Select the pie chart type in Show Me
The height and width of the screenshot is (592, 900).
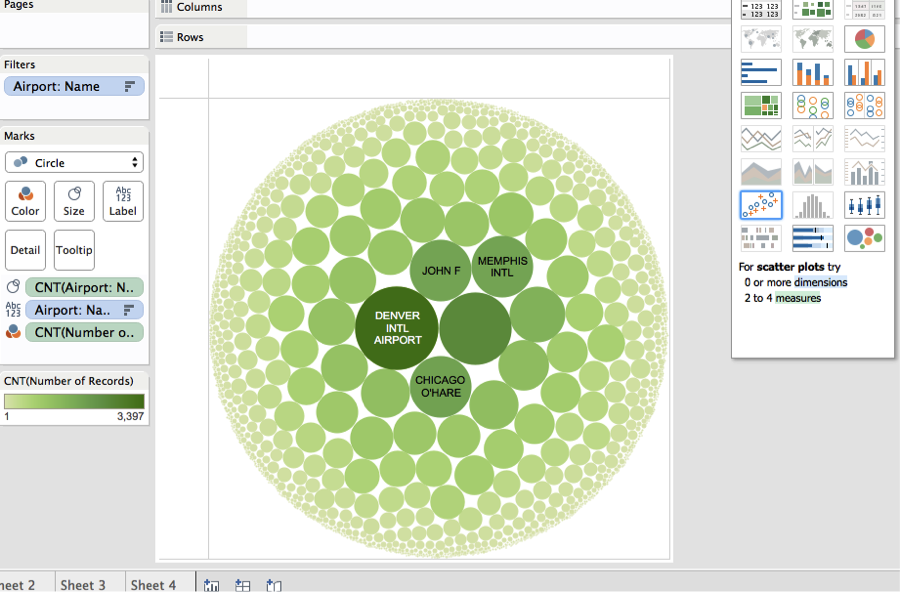864,40
